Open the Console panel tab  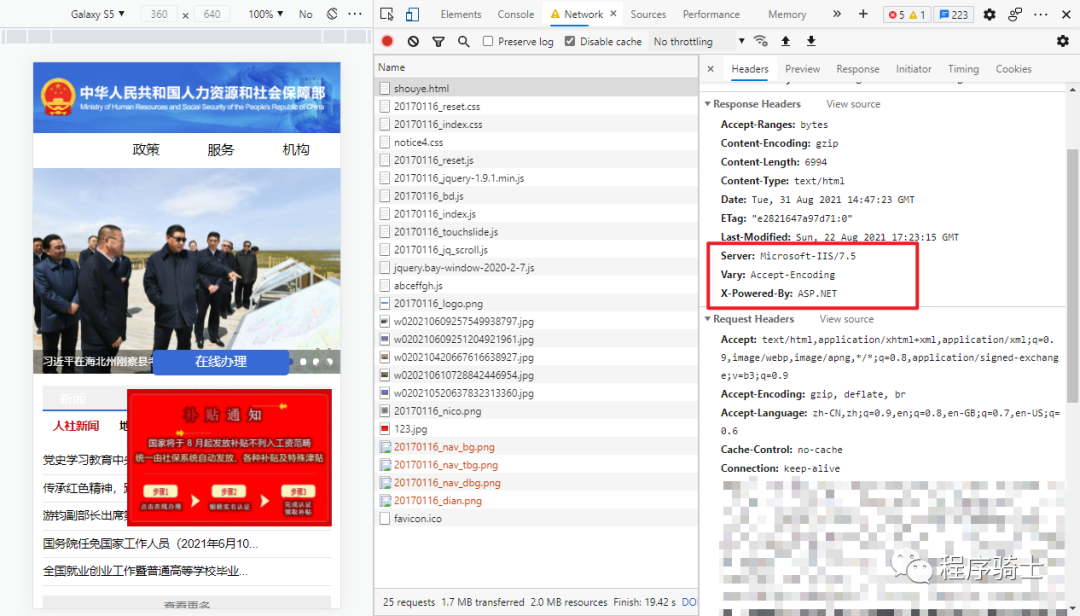(515, 14)
